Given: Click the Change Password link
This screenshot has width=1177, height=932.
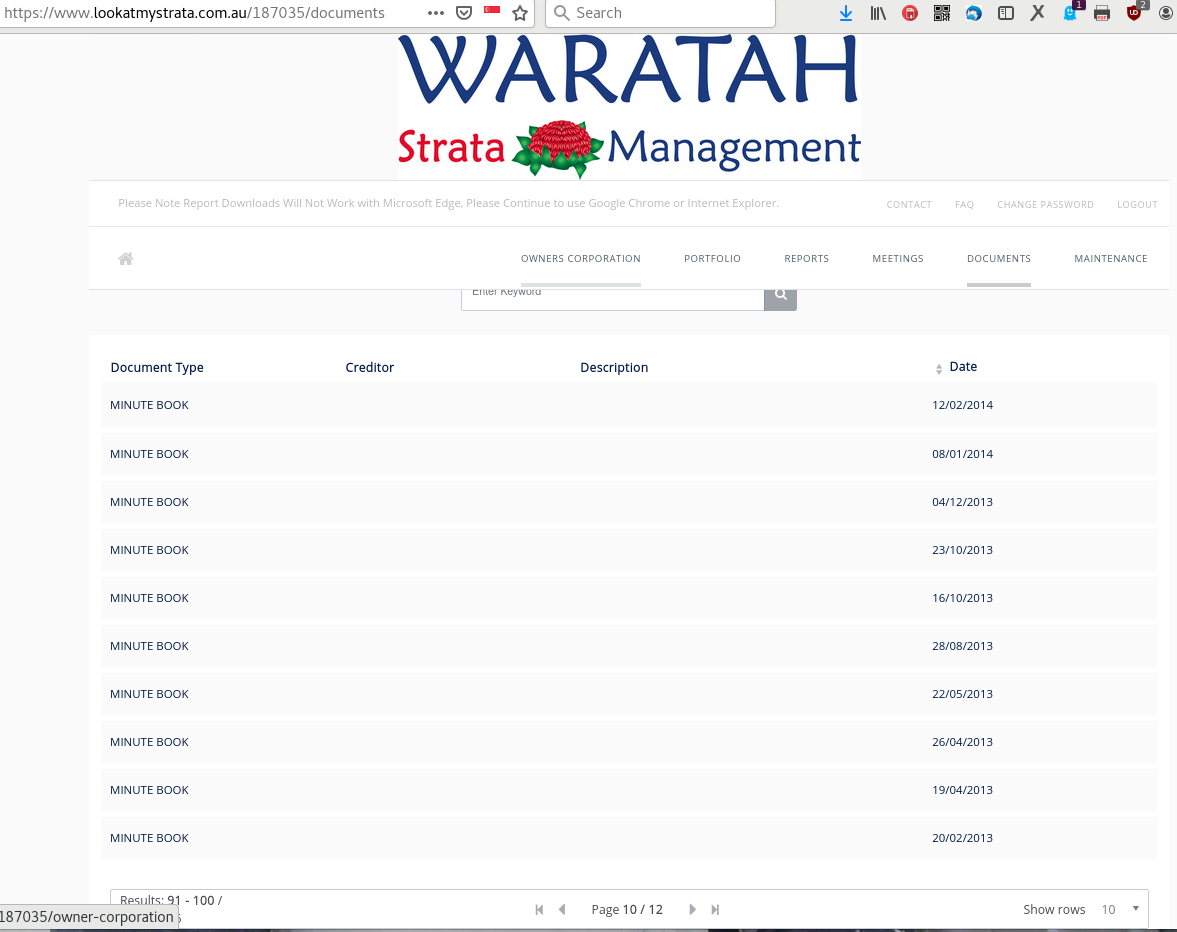Looking at the screenshot, I should pos(1046,204).
